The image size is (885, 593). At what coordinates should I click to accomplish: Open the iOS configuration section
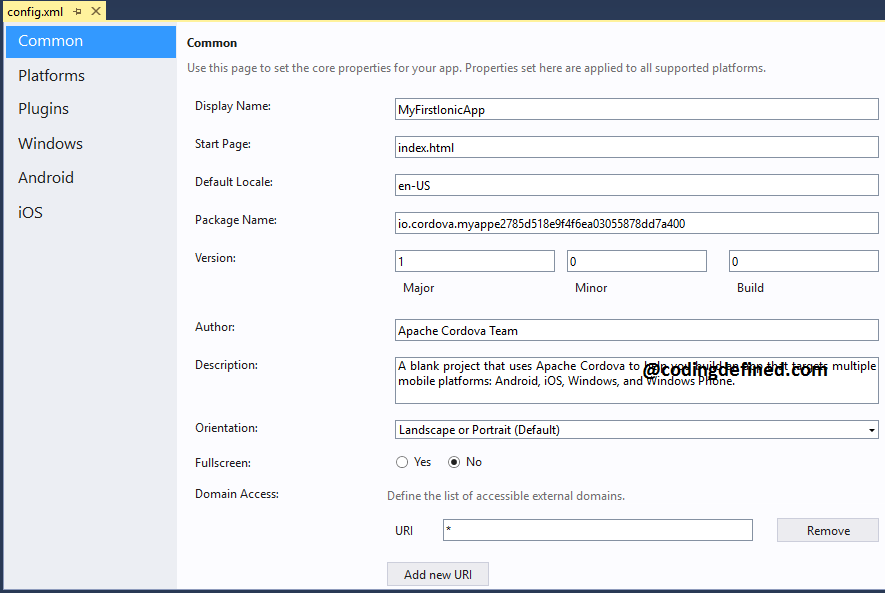click(30, 212)
